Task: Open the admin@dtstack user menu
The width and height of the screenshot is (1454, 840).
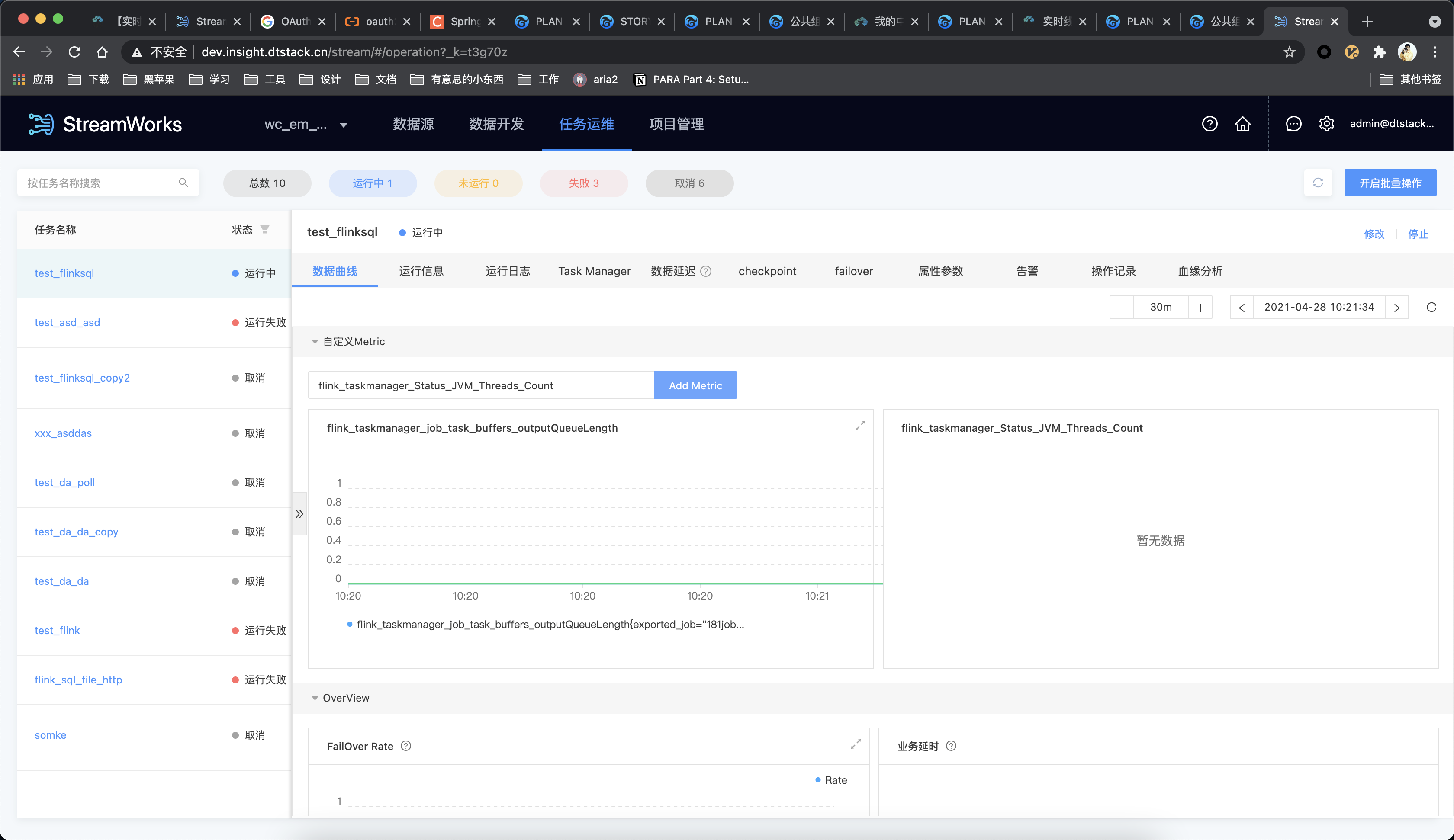Action: pos(1391,123)
